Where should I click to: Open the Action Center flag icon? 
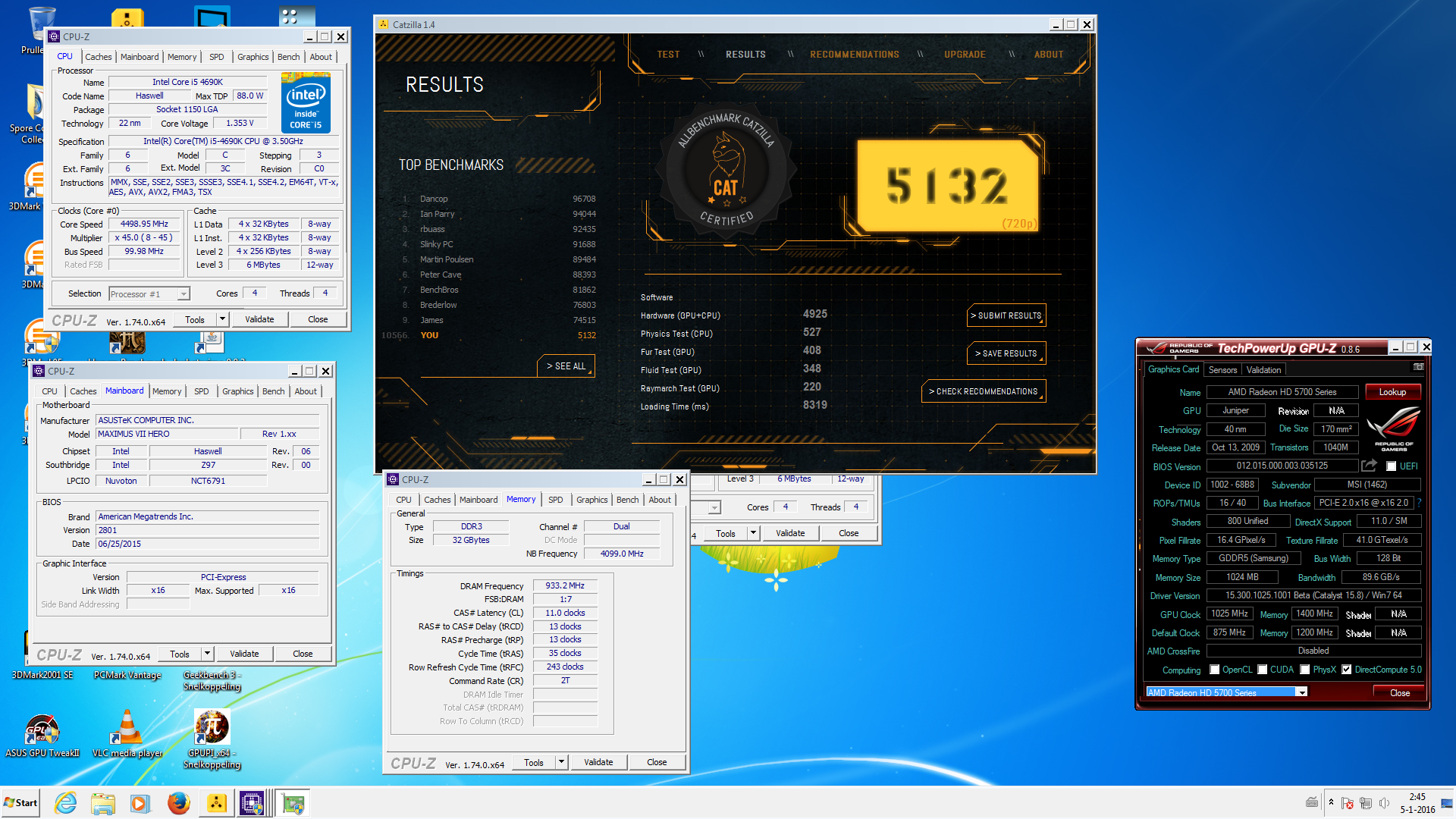1348,803
